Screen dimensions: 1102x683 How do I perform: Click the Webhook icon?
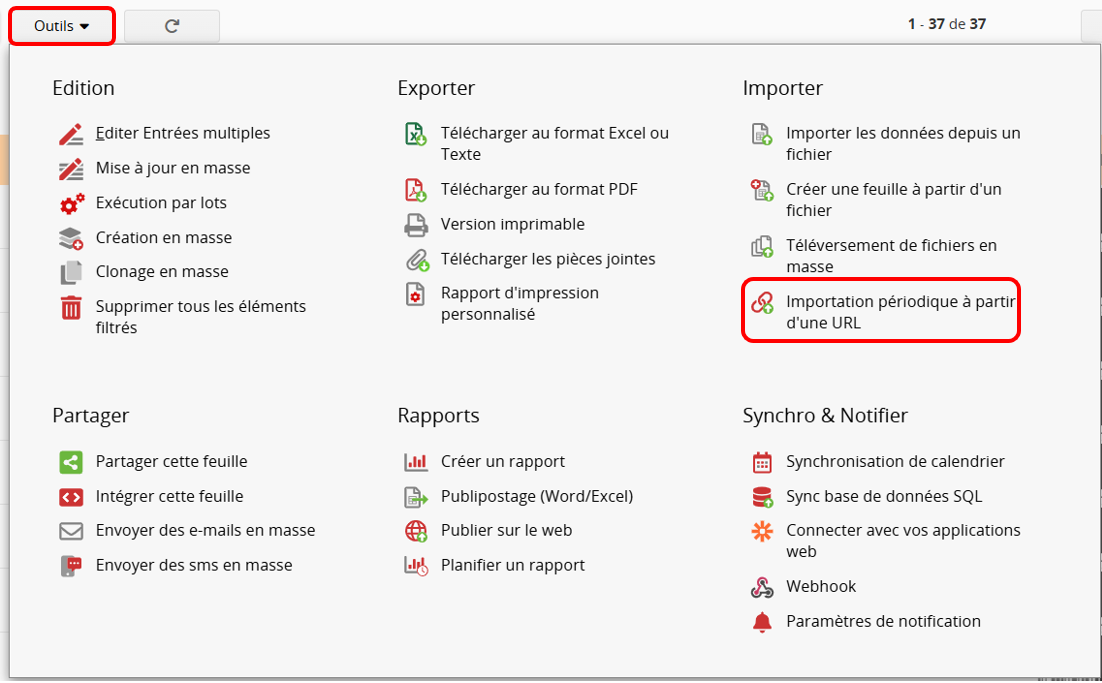coord(762,587)
